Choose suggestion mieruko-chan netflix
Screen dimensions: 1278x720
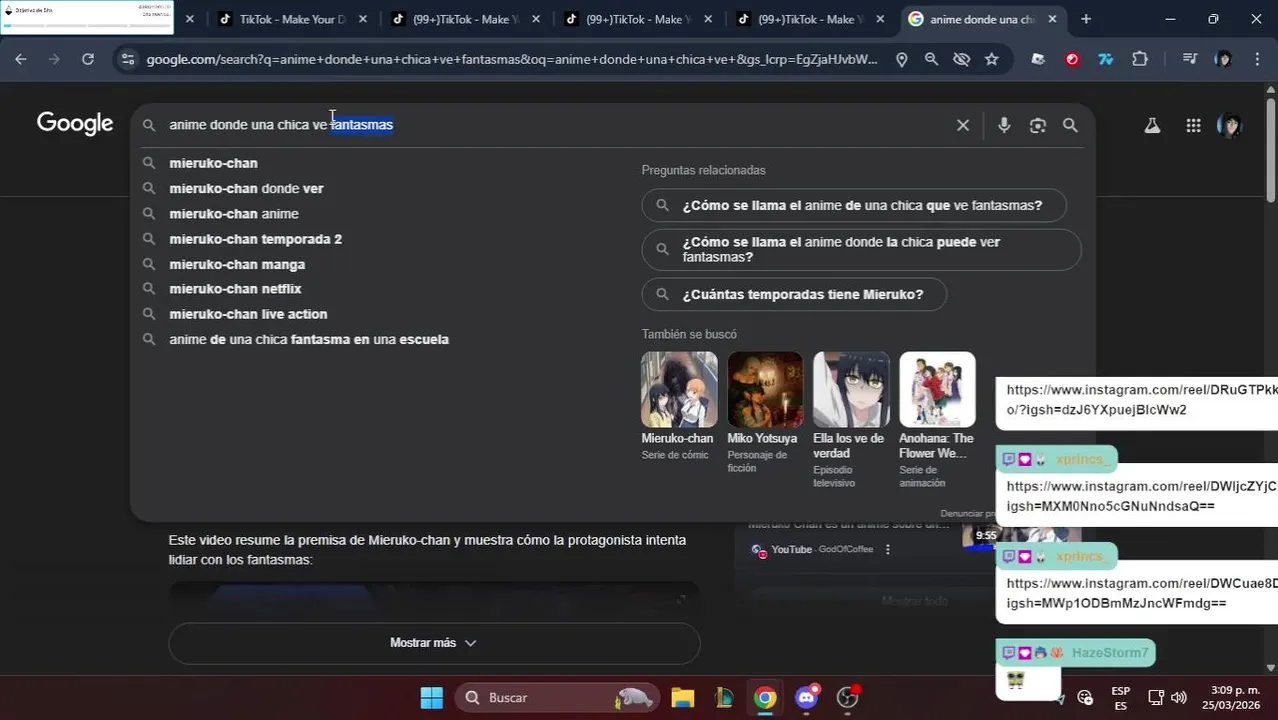235,289
